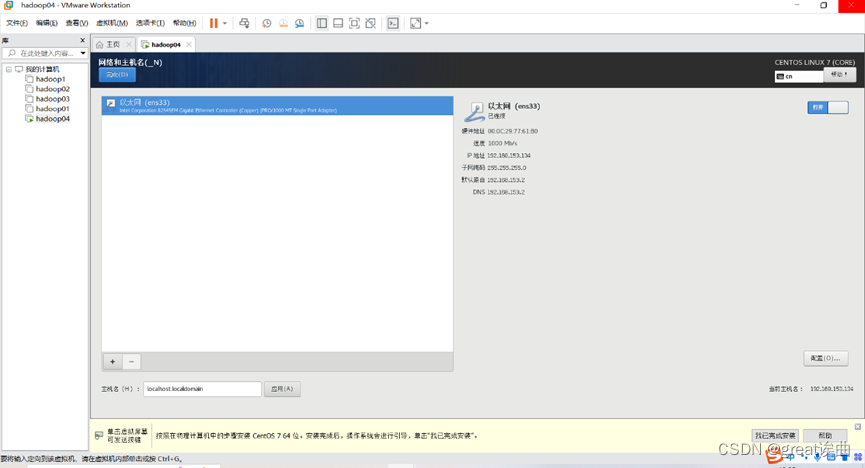Click the VMware Workstation title bar logo

click(8, 5)
